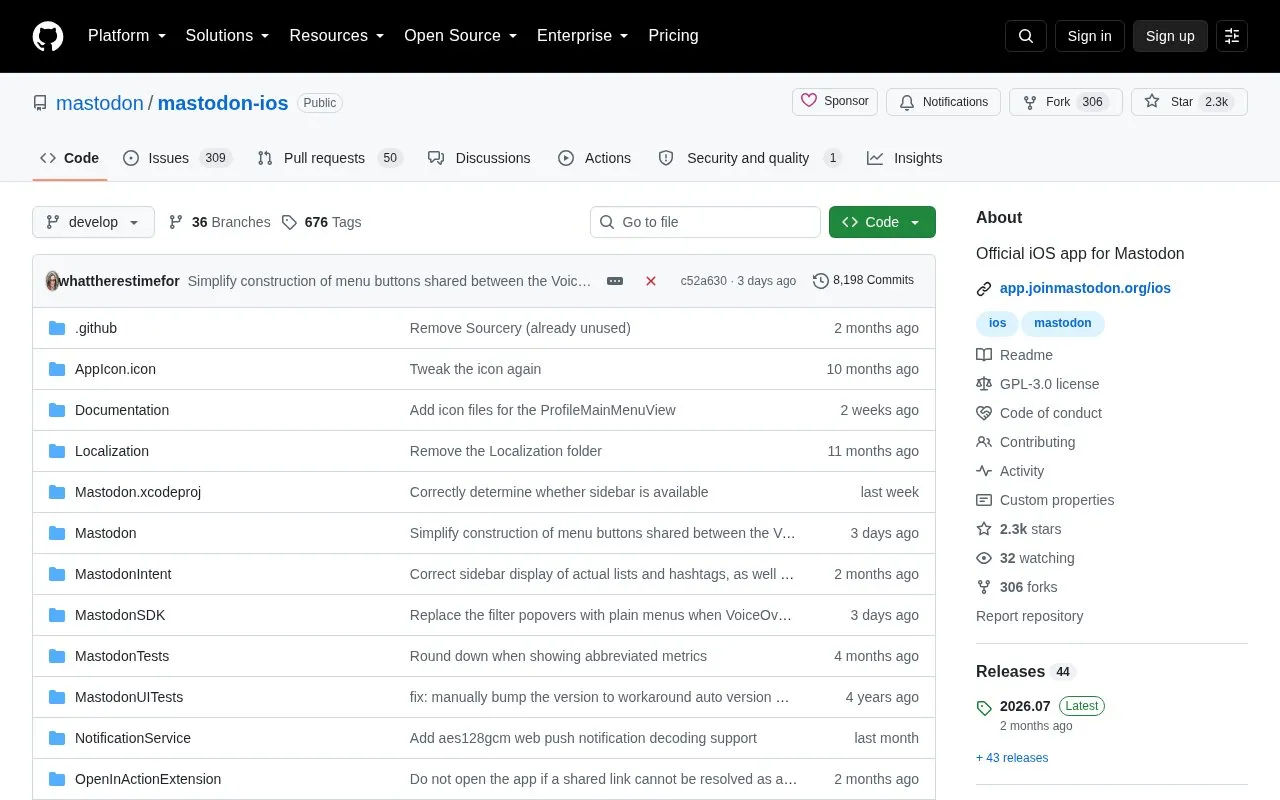Click the tag icon beside release 2026.07

coord(984,708)
